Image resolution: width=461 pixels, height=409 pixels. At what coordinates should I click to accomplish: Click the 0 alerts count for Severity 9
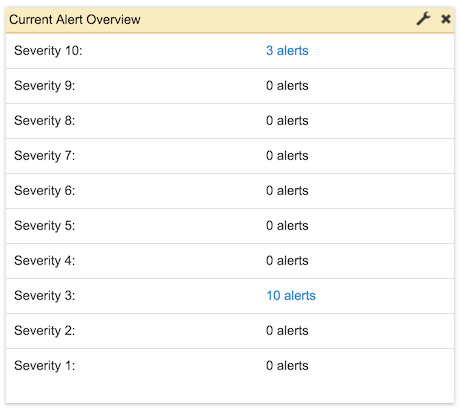click(x=287, y=86)
